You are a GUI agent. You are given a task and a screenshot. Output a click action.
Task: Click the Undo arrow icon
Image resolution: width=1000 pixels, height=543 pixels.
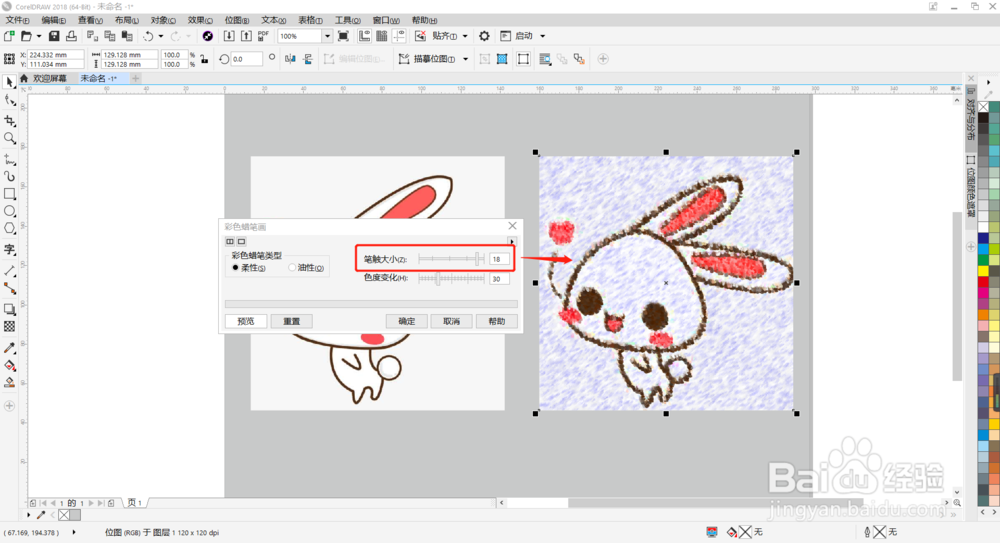coord(148,36)
